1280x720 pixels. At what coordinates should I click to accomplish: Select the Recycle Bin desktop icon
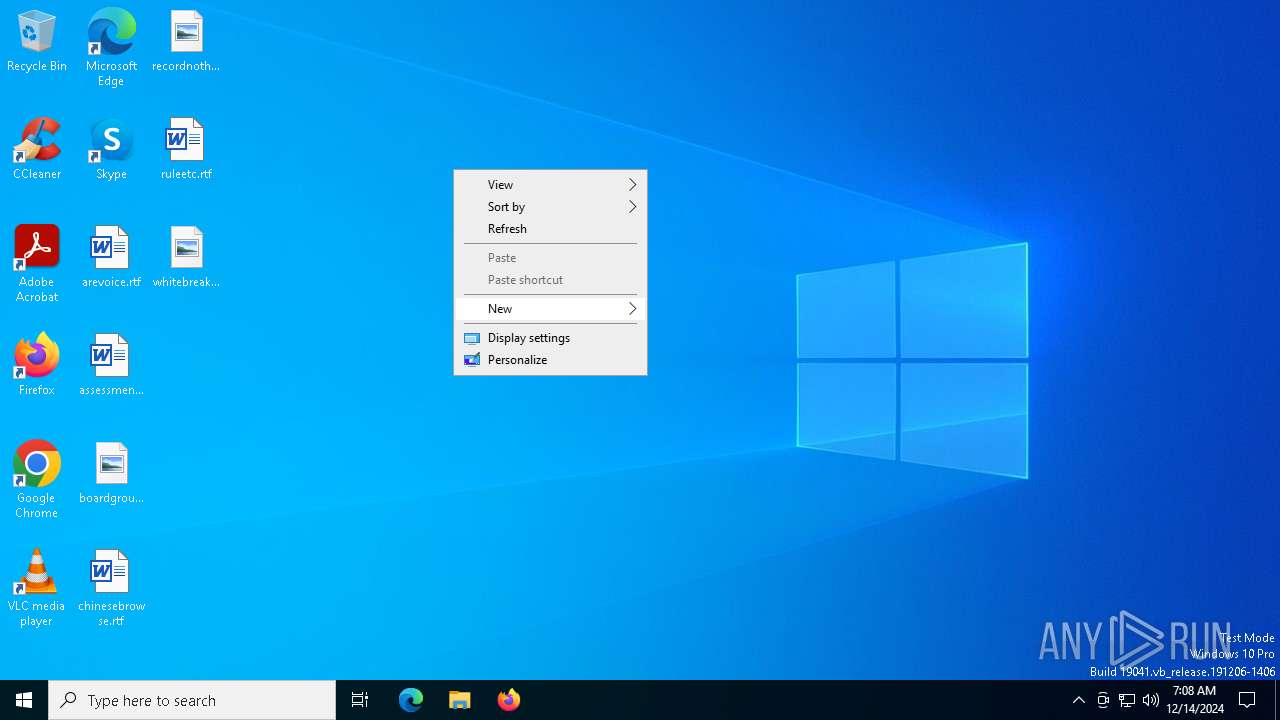37,42
